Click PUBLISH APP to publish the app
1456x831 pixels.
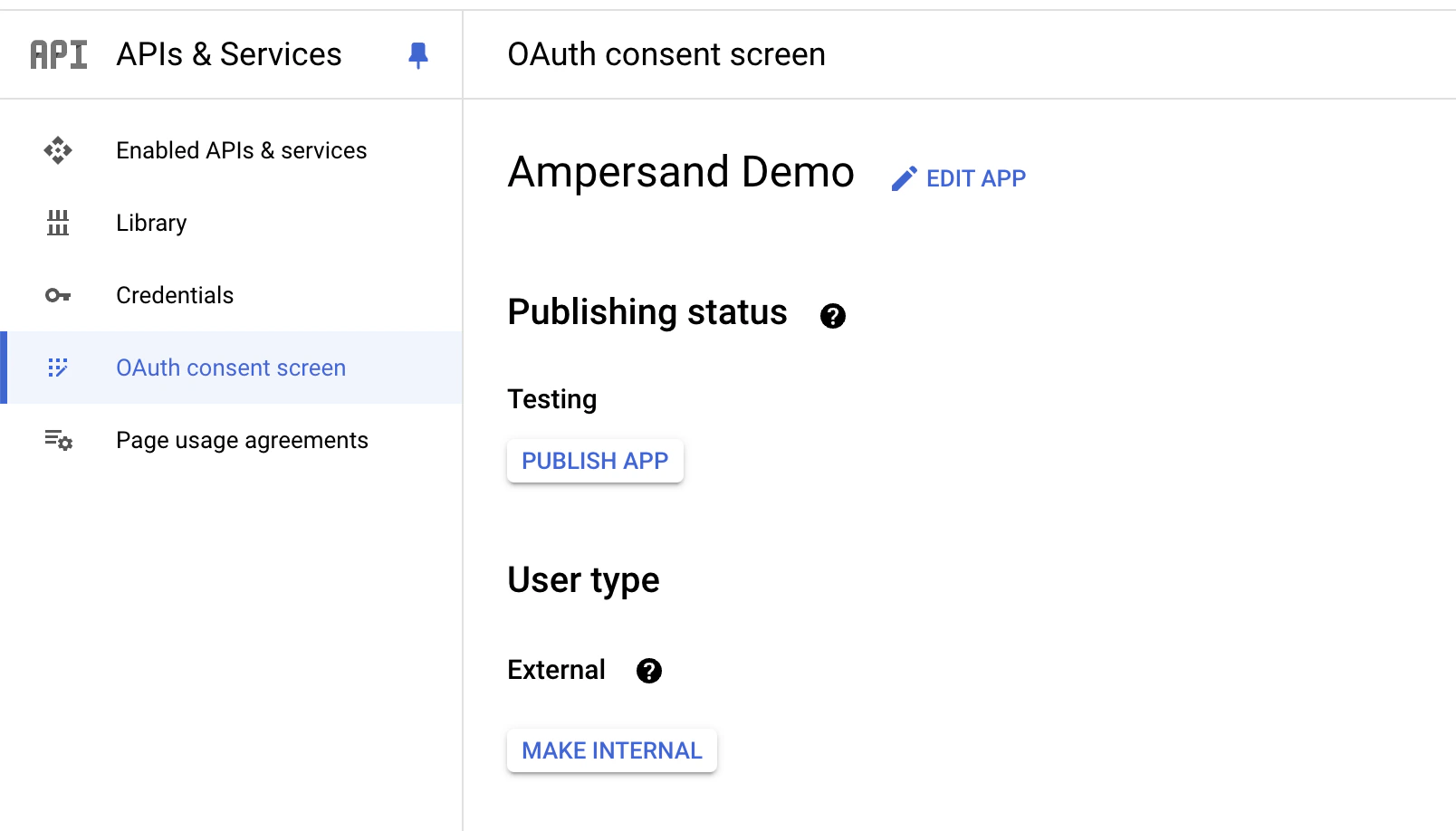pyautogui.click(x=595, y=461)
